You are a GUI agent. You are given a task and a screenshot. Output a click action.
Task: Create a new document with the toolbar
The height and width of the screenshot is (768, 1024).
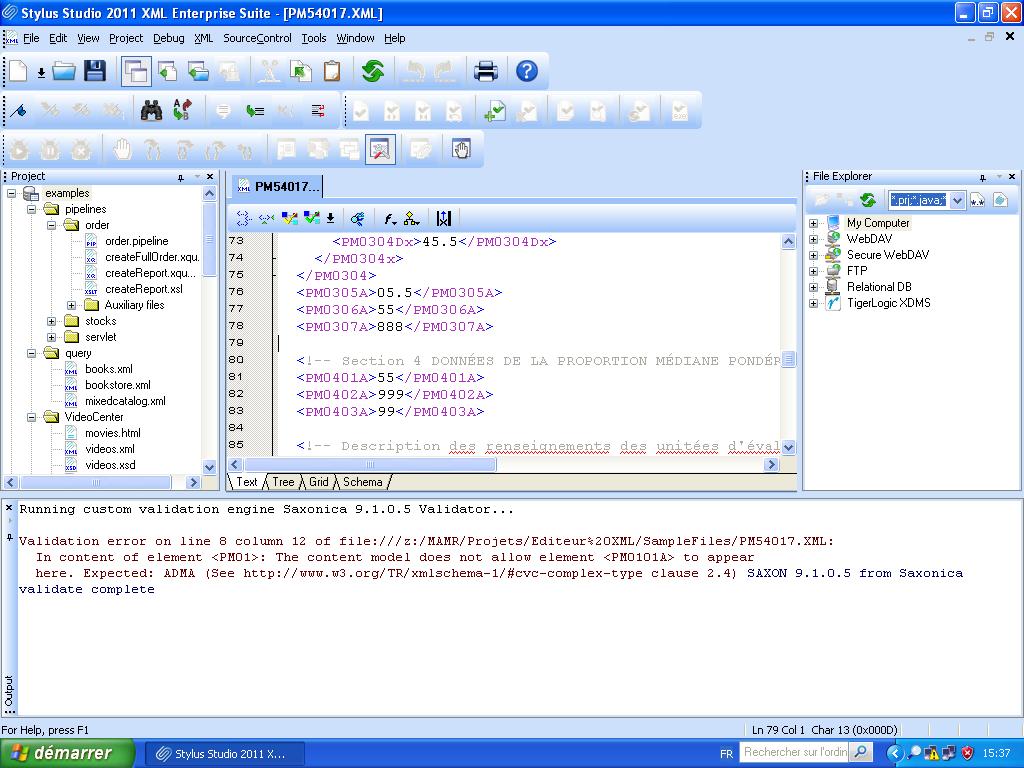point(18,71)
